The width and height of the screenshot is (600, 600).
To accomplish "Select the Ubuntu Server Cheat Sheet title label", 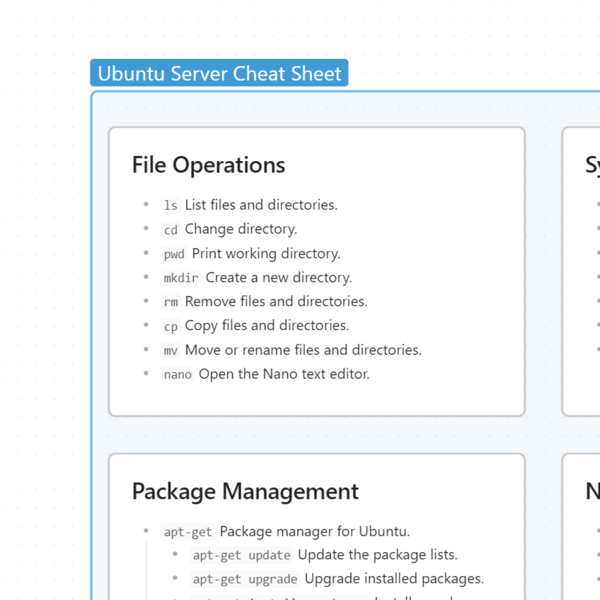I will 219,73.
